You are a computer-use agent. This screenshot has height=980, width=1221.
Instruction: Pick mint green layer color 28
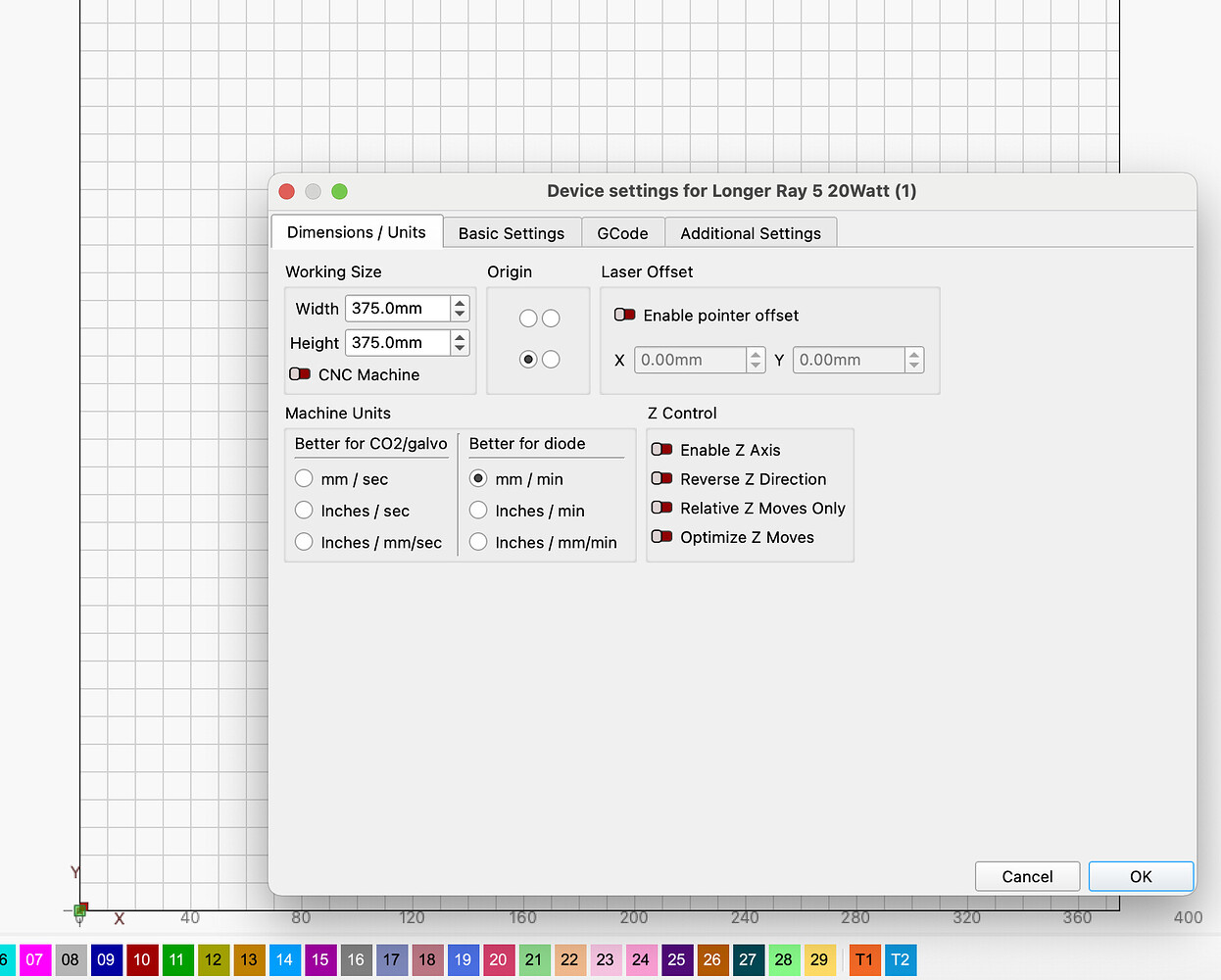pyautogui.click(x=783, y=959)
